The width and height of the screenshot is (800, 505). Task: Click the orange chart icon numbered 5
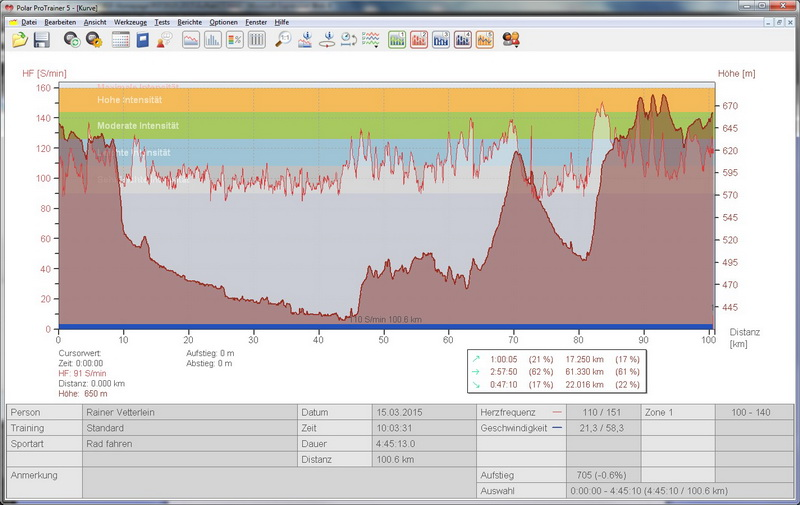(x=485, y=40)
